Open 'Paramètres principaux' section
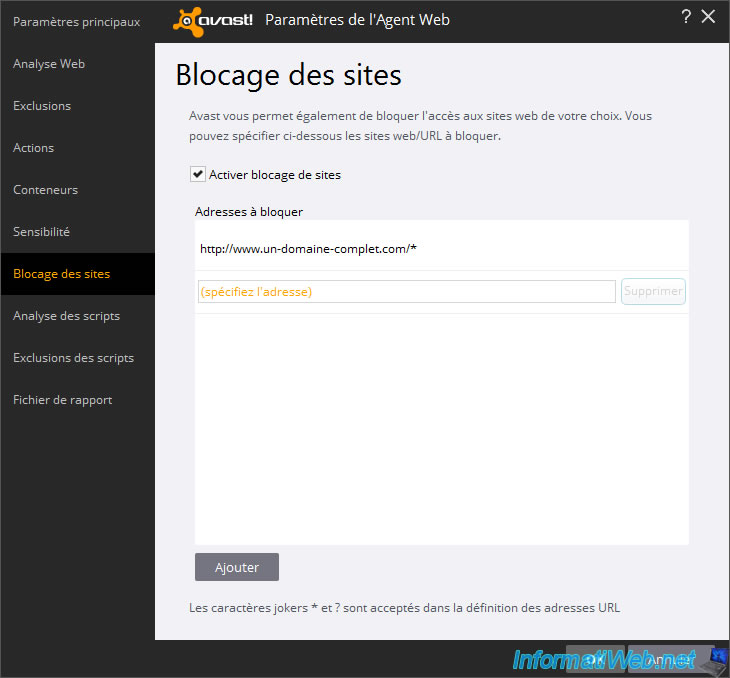This screenshot has width=730, height=678. (76, 22)
